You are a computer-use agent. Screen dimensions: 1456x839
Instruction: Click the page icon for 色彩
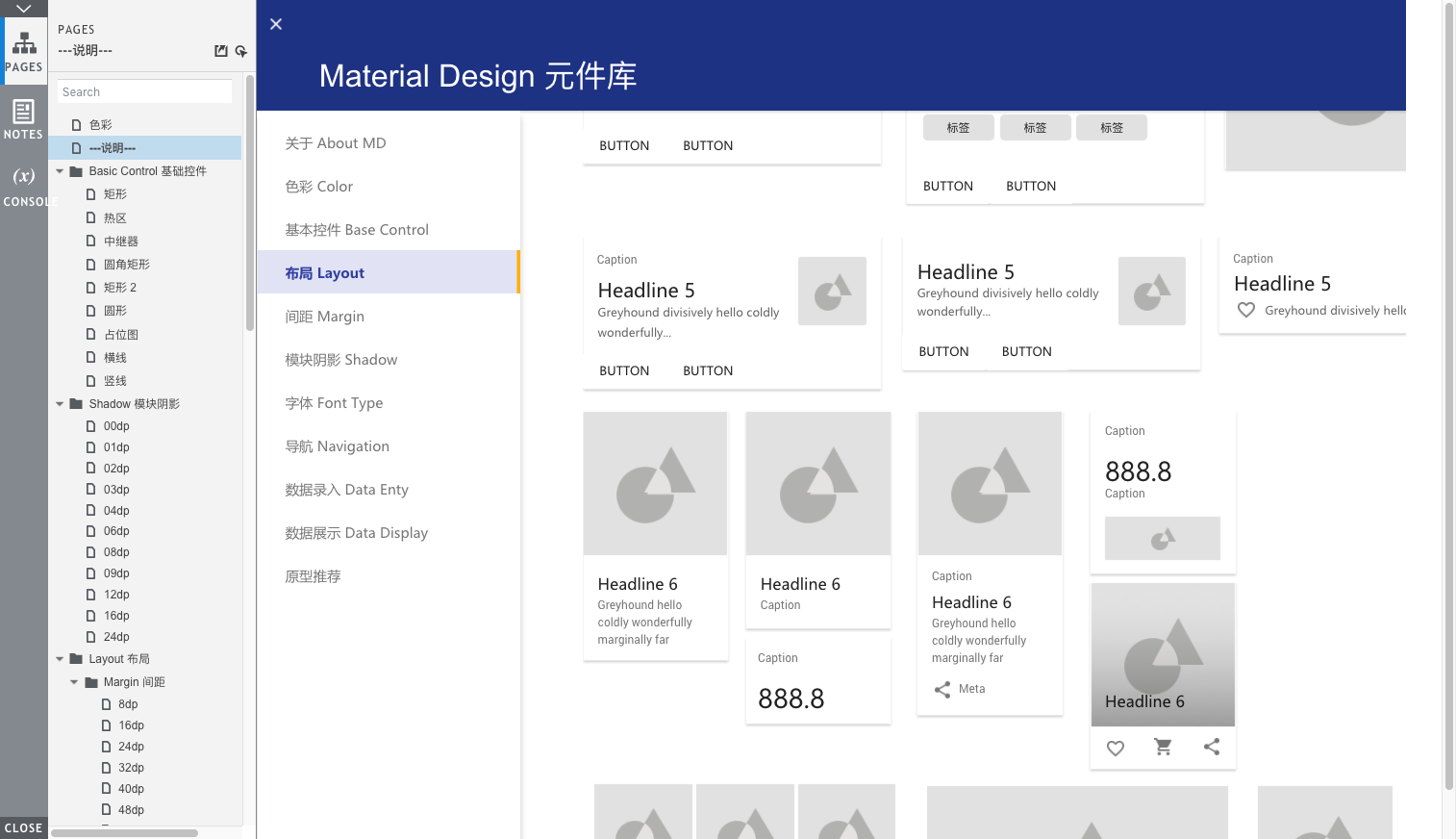(76, 125)
